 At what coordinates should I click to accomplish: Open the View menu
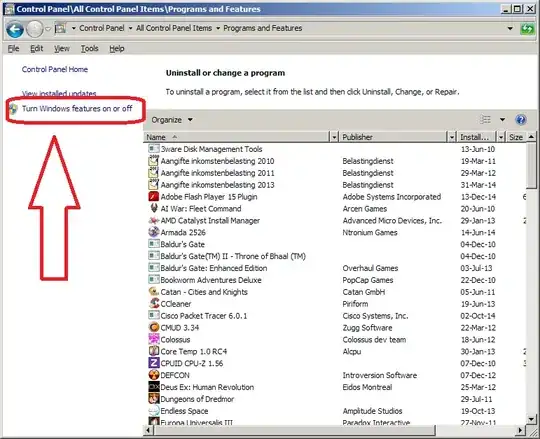62,49
